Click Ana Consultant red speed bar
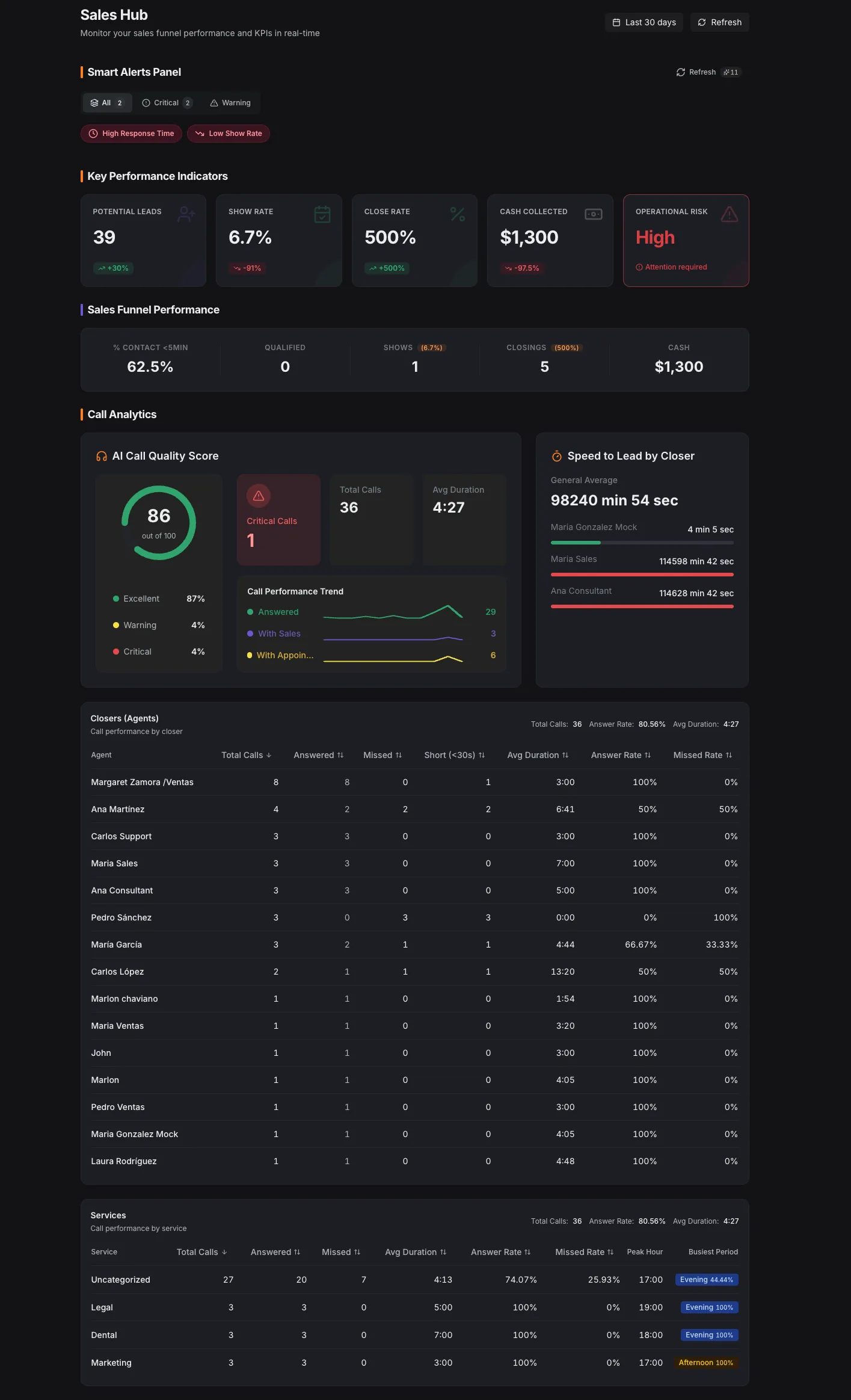Viewport: 851px width, 1400px height. click(x=642, y=606)
